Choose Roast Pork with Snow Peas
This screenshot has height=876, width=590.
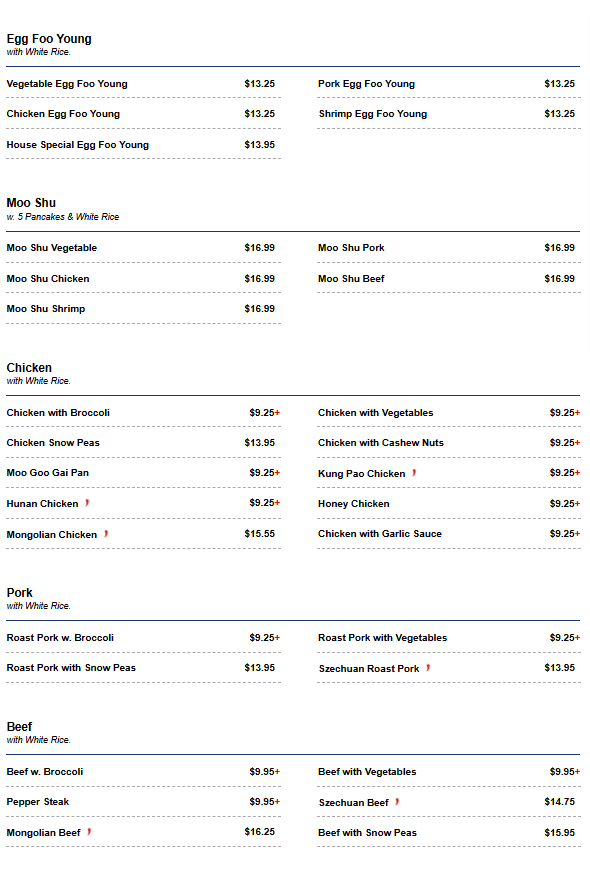(x=144, y=668)
